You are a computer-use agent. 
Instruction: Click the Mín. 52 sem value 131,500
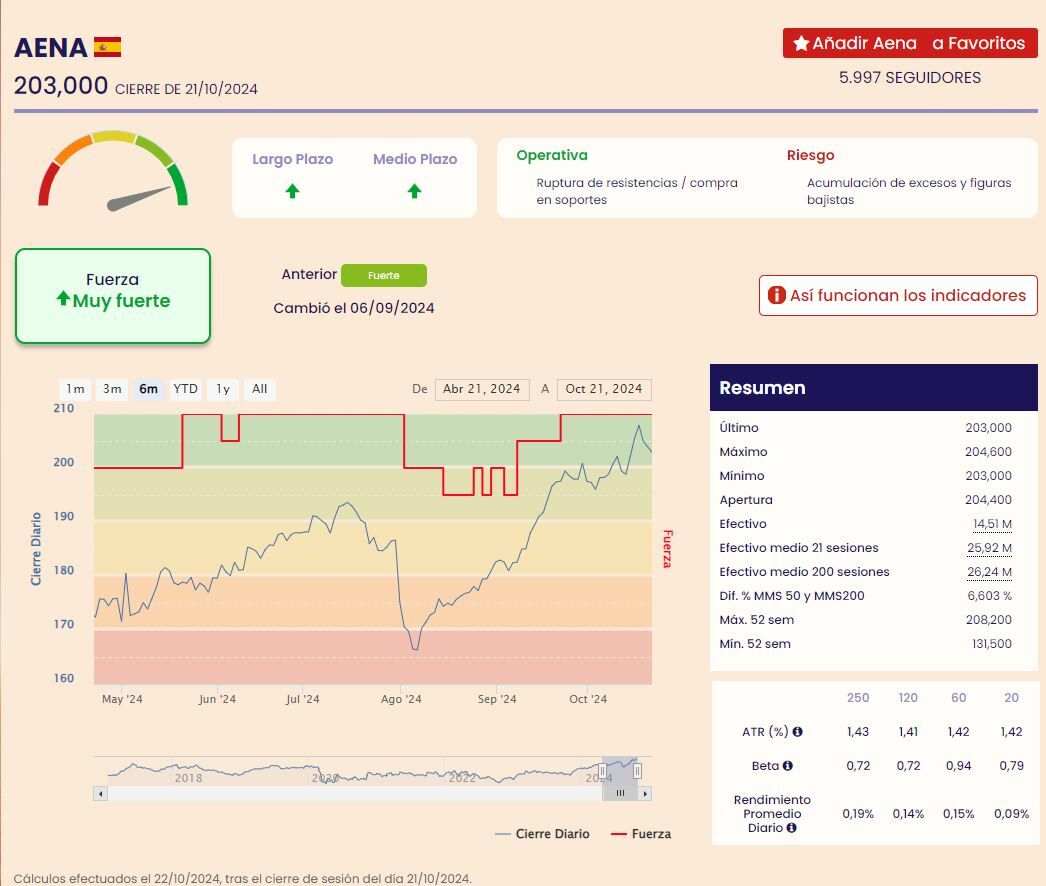point(991,644)
